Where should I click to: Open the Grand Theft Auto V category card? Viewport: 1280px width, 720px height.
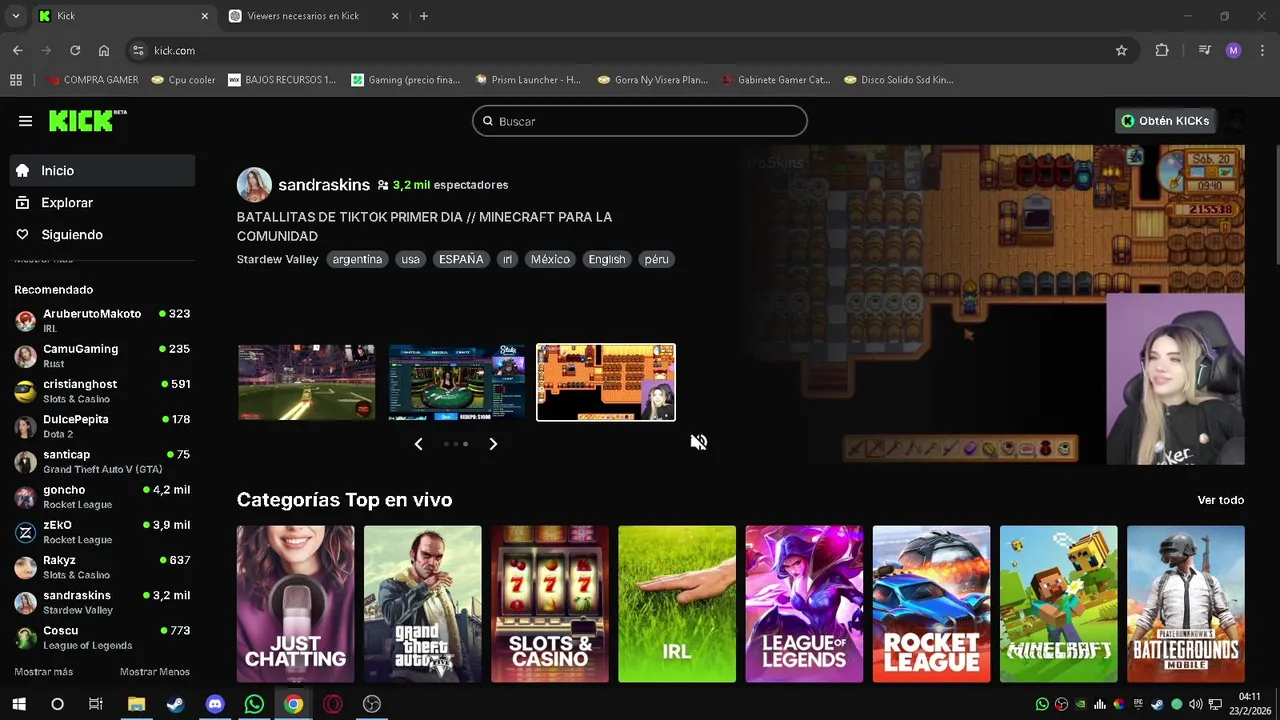pyautogui.click(x=422, y=604)
